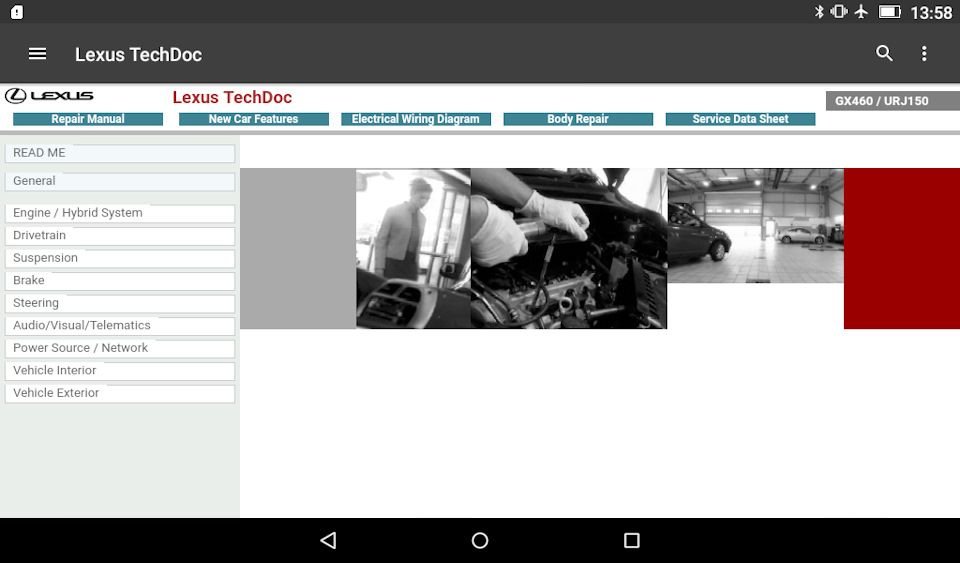Tap the Android home button
The image size is (960, 563).
tap(480, 540)
